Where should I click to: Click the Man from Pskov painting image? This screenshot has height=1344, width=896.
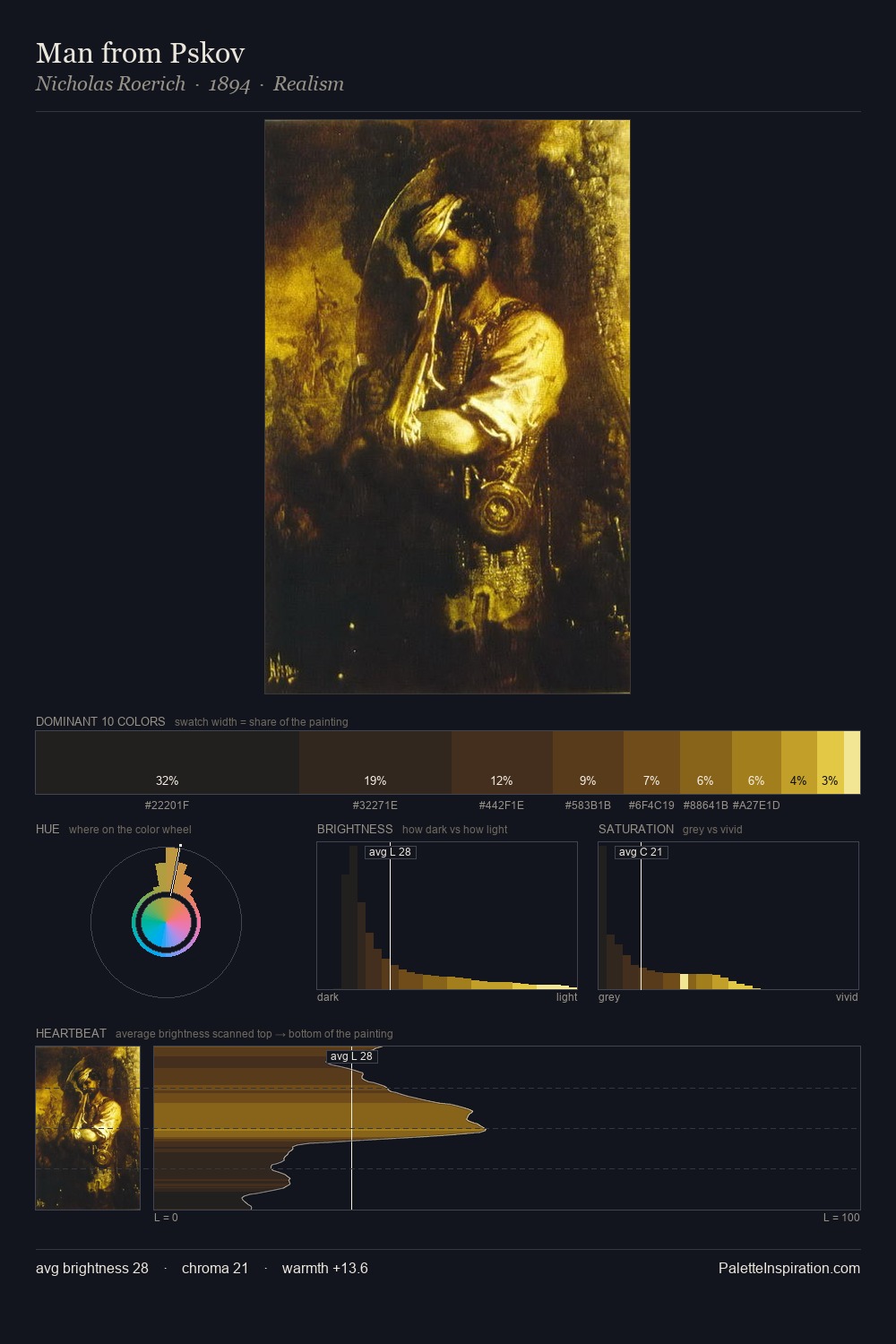click(x=447, y=407)
